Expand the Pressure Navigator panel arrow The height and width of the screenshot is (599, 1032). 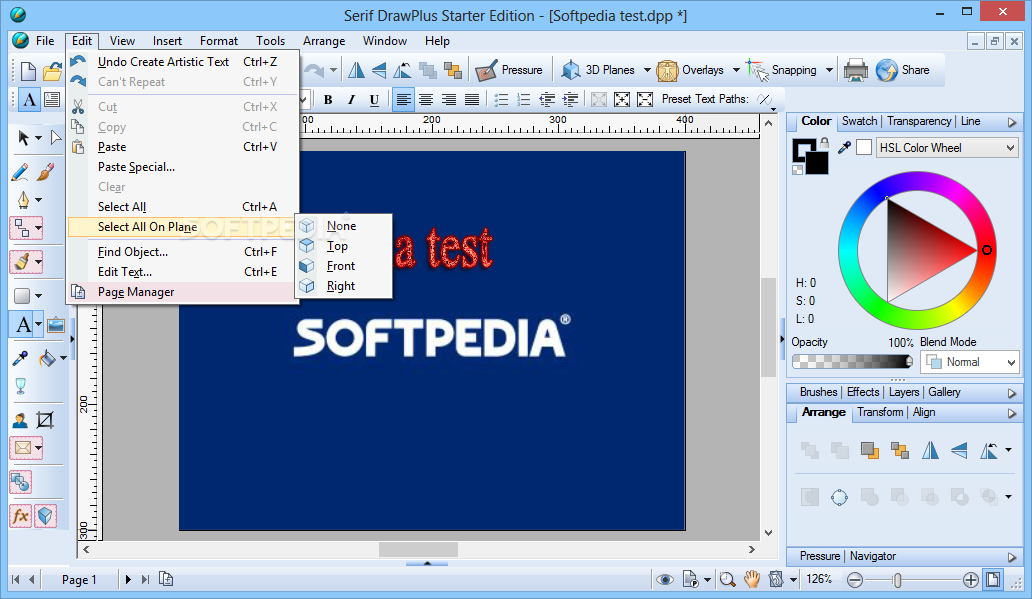1012,558
